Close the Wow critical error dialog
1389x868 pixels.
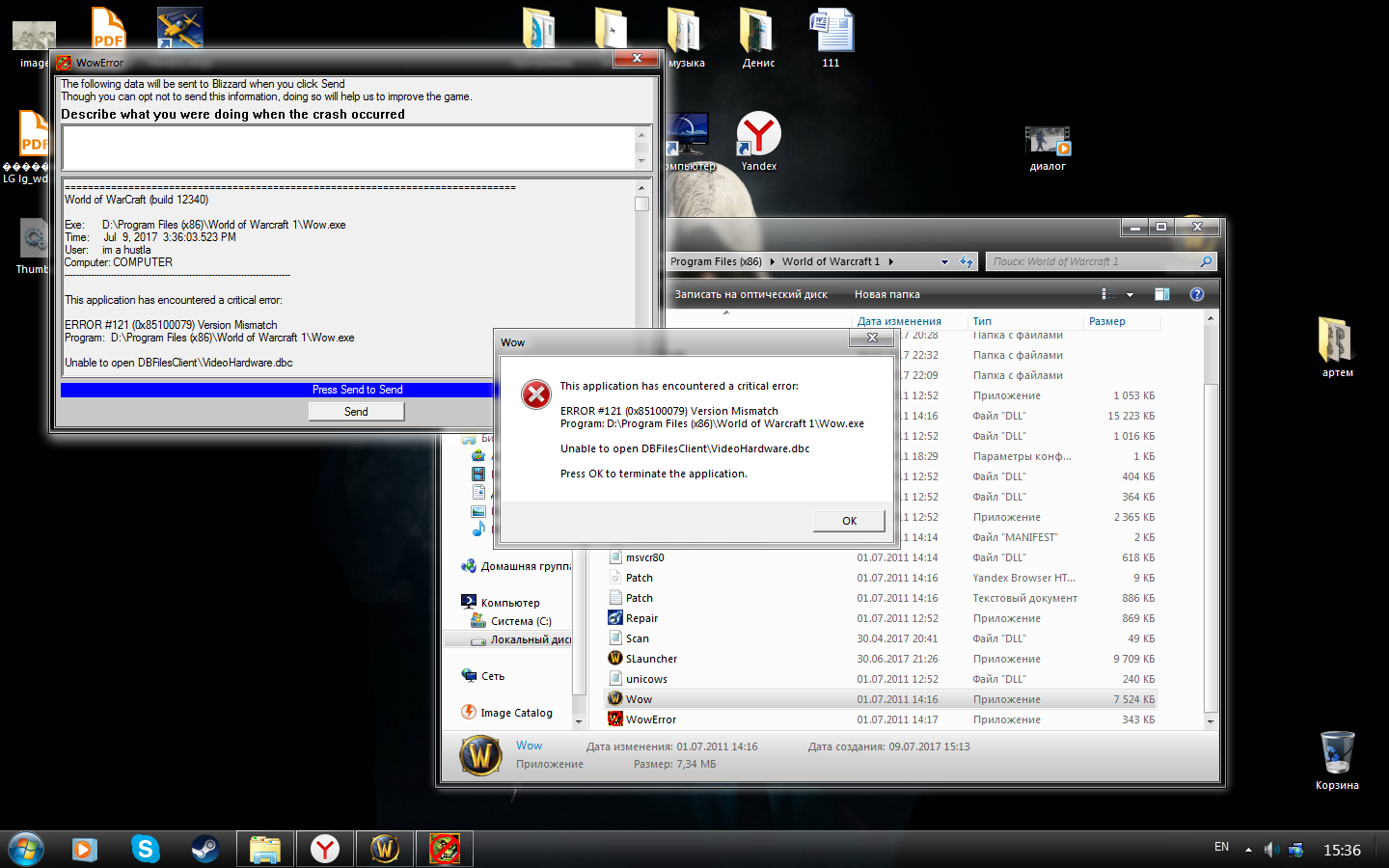872,338
